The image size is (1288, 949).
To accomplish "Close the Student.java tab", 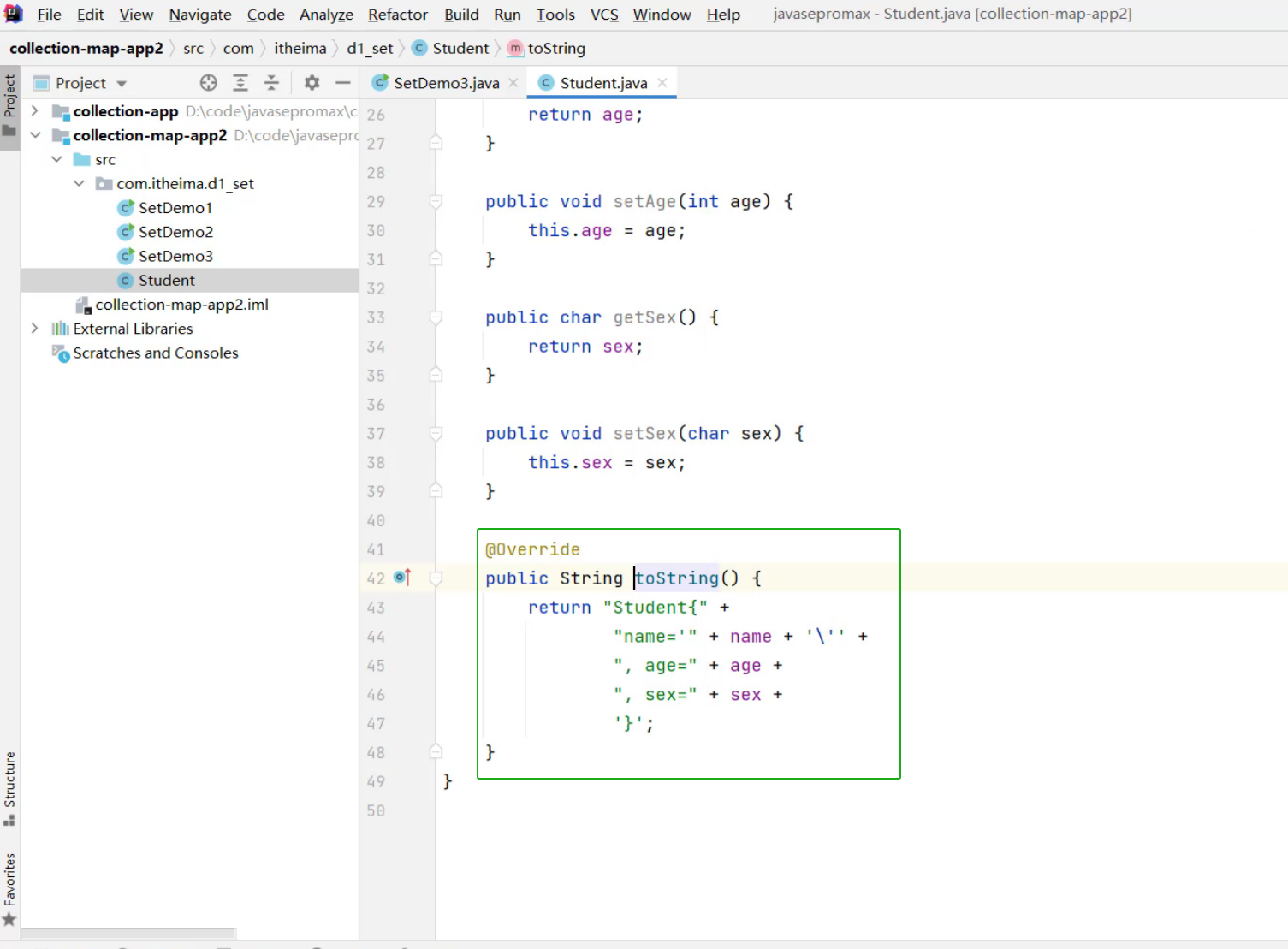I will tap(662, 83).
